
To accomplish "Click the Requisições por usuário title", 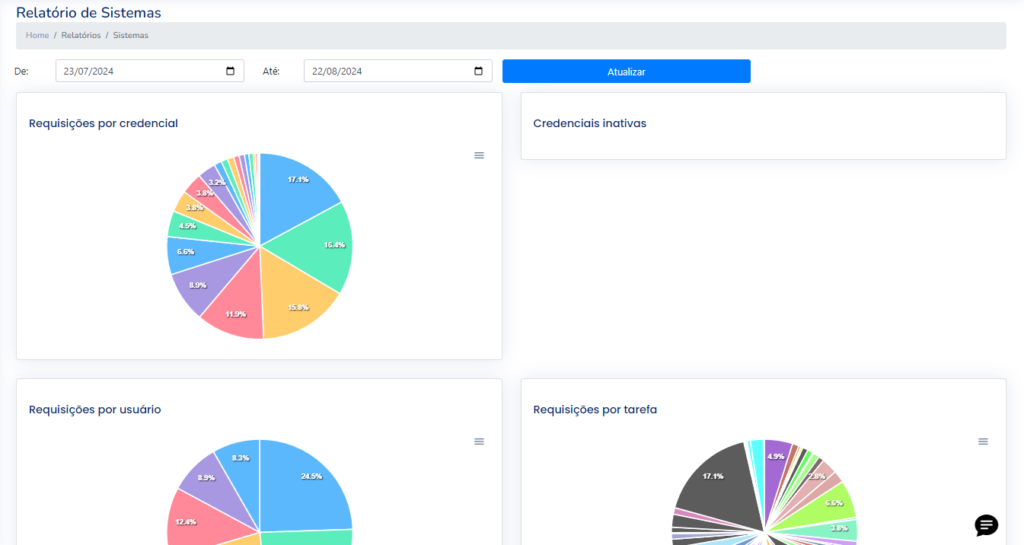I will coord(95,410).
